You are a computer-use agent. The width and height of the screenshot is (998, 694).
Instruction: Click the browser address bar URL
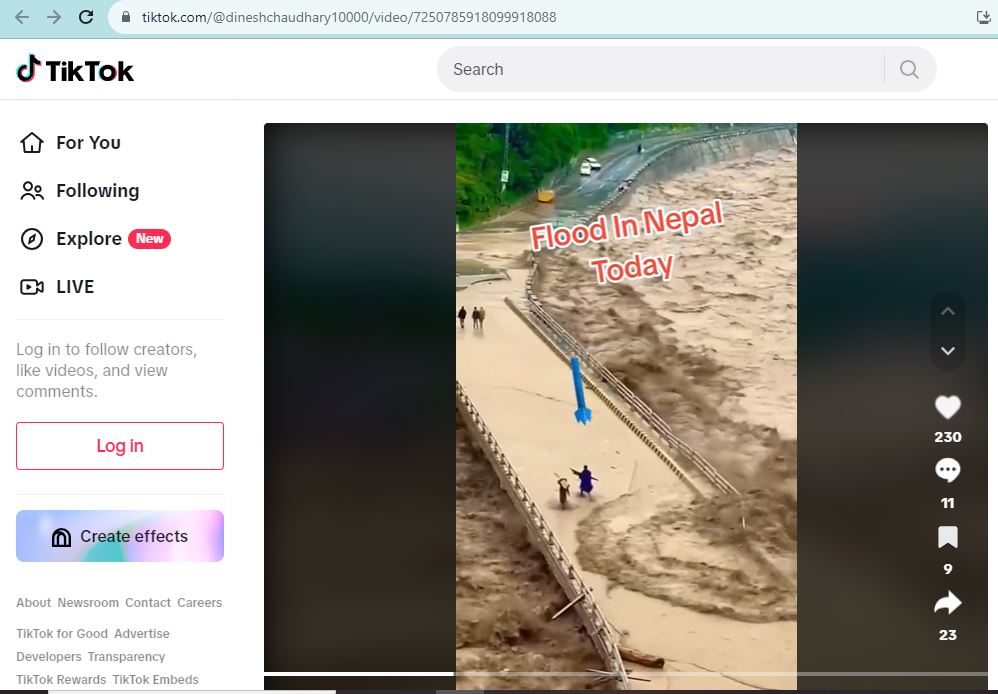(349, 17)
